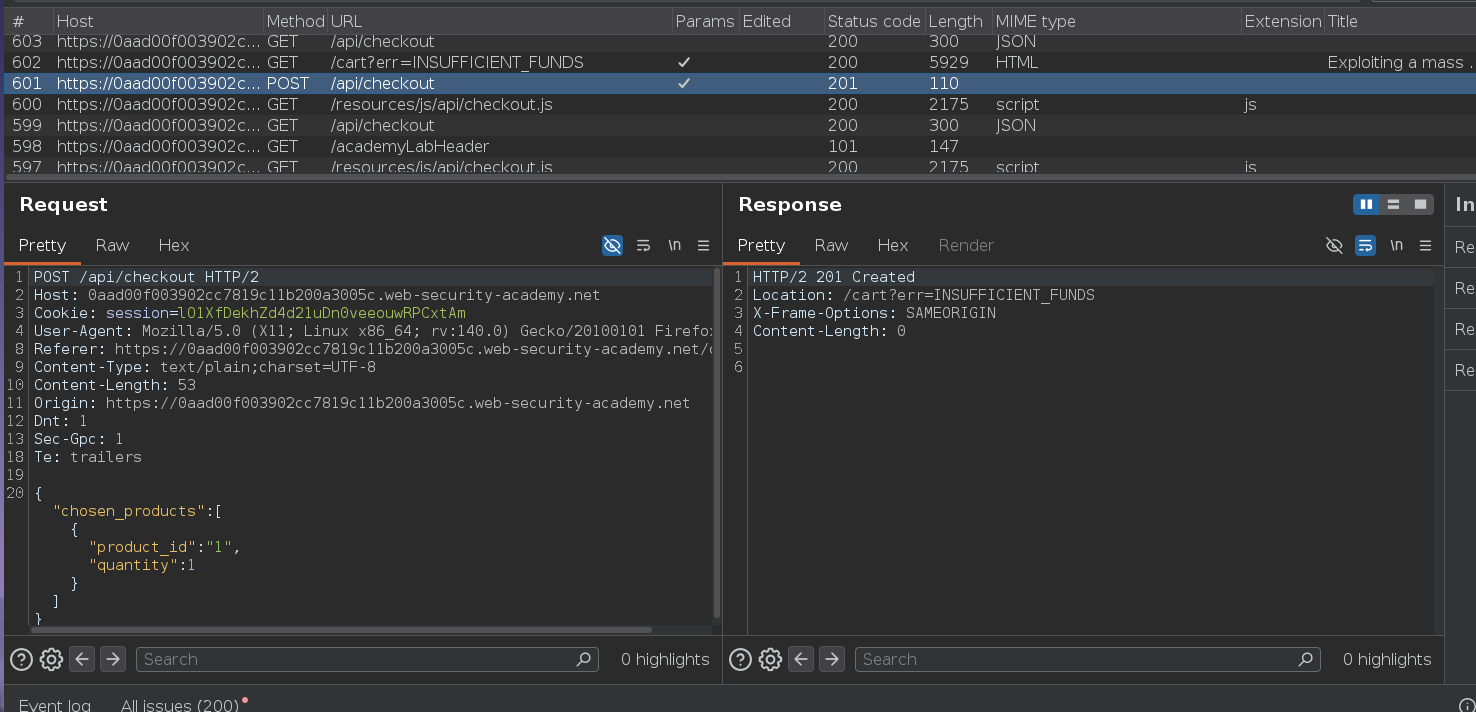The image size is (1476, 712).
Task: Switch Response view to Render tab
Action: (x=966, y=245)
